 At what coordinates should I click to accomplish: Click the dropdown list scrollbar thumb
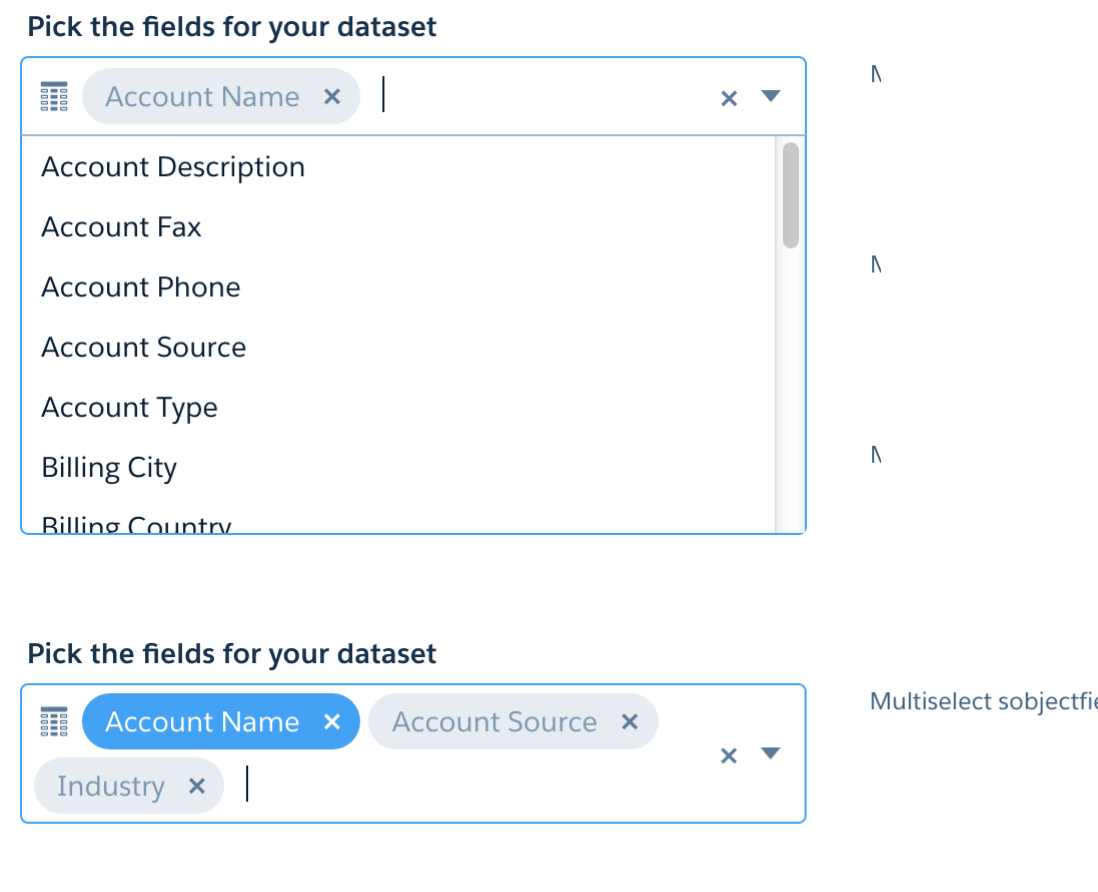(x=790, y=195)
